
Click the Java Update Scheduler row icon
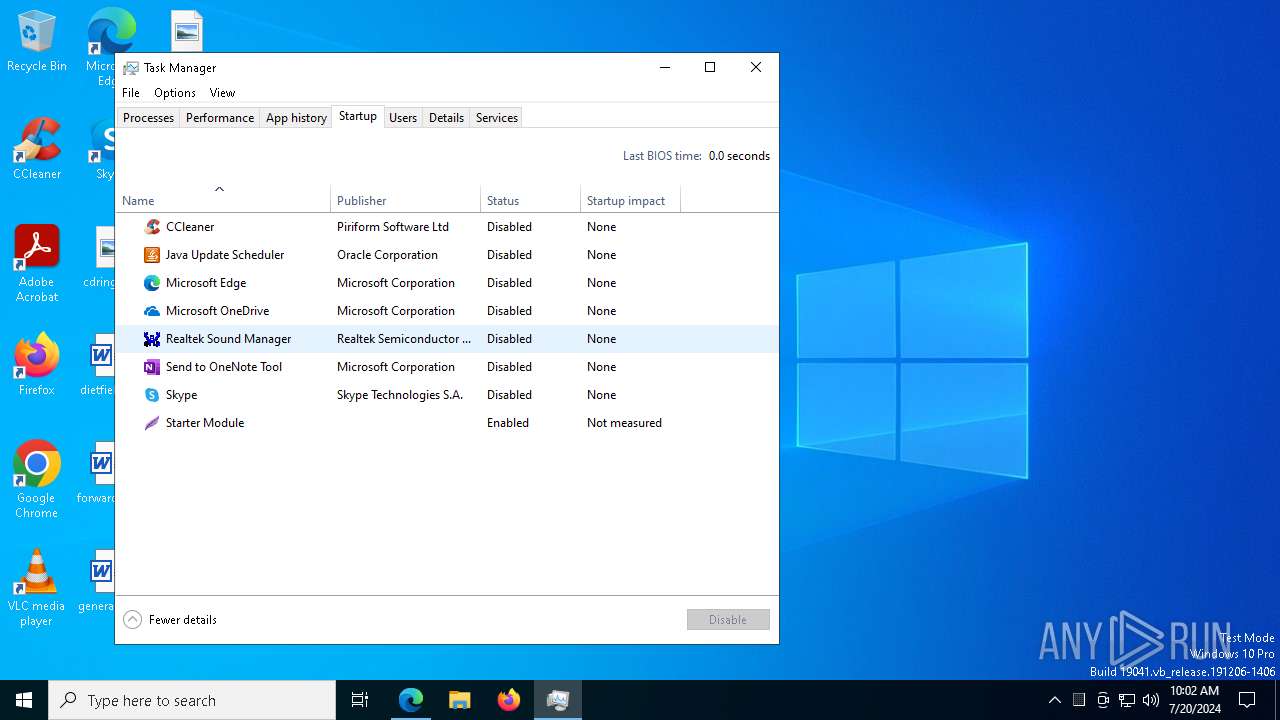click(152, 255)
